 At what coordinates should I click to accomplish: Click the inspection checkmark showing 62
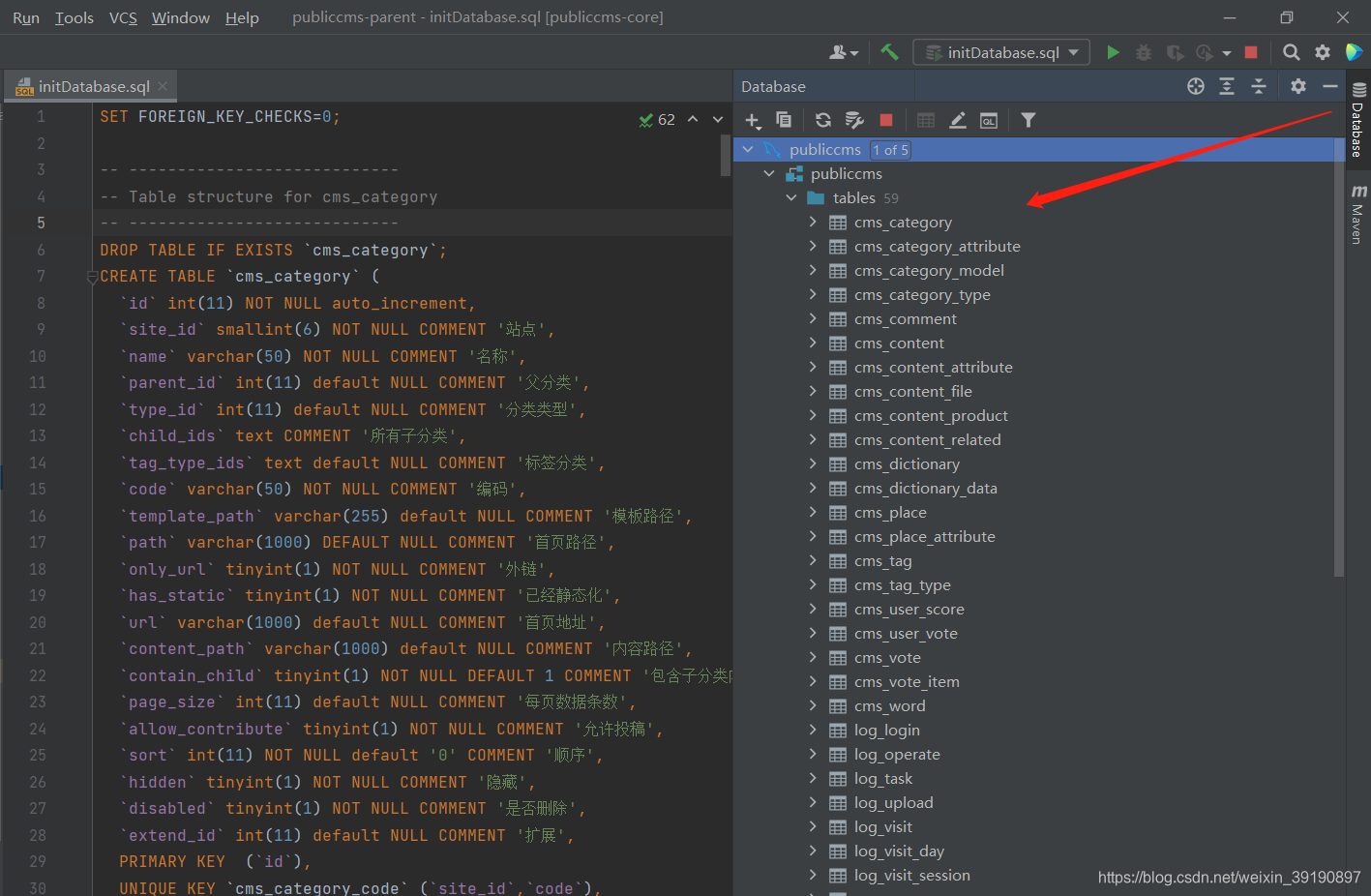pyautogui.click(x=657, y=120)
